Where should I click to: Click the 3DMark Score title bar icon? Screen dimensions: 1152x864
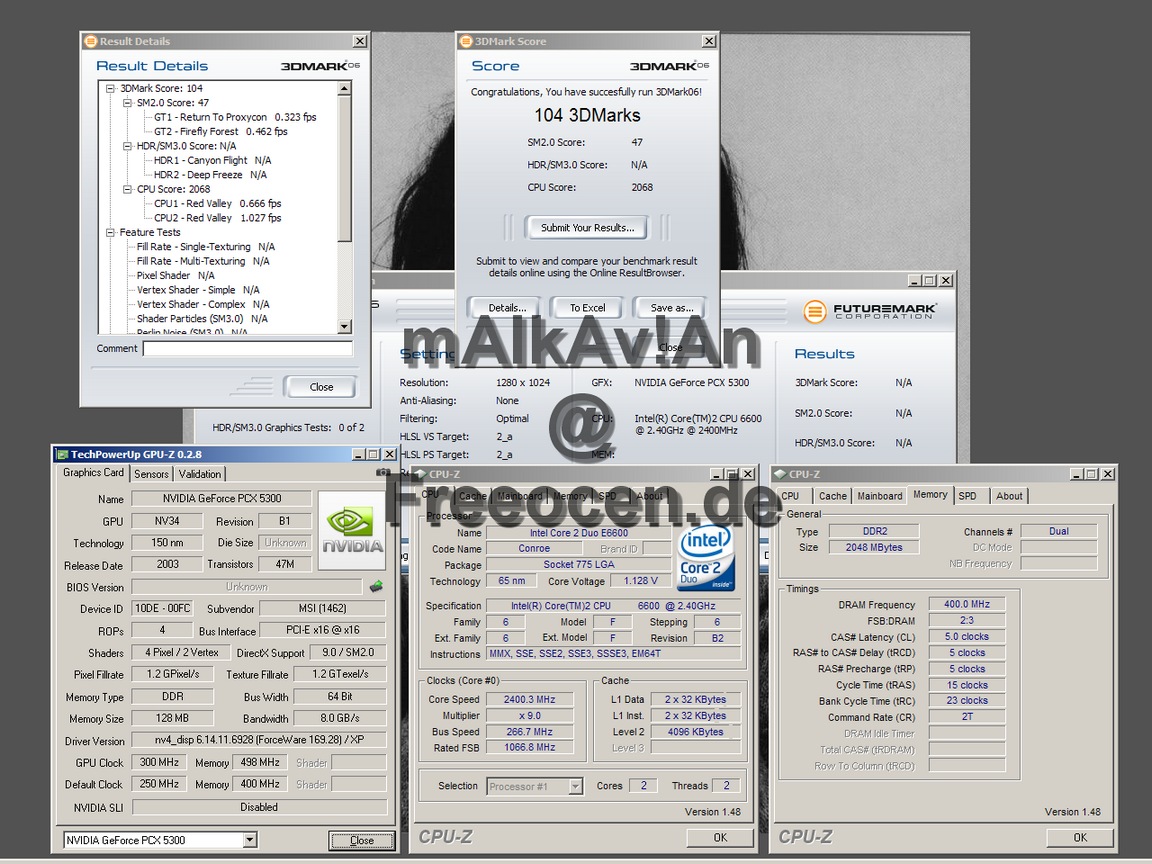click(x=466, y=41)
